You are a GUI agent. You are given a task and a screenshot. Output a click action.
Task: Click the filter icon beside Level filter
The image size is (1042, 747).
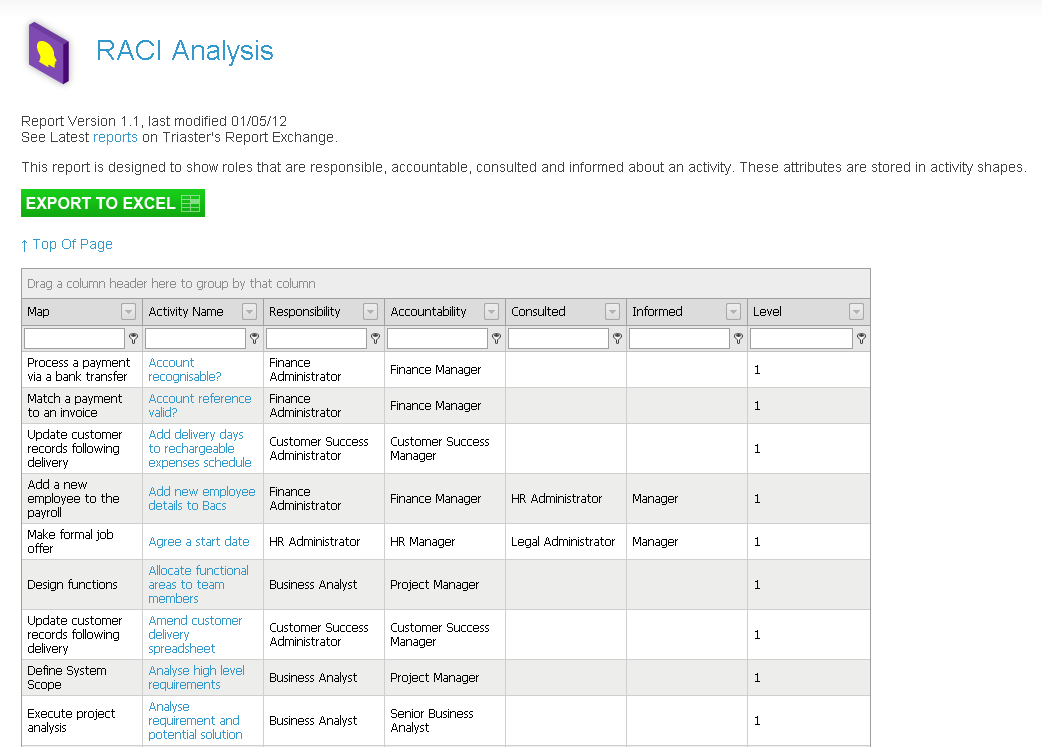[860, 339]
